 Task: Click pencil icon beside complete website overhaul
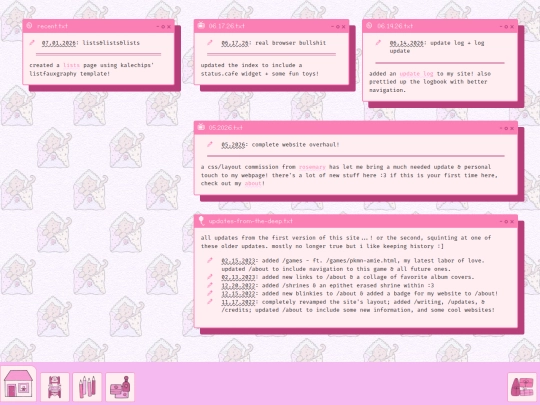pos(209,144)
